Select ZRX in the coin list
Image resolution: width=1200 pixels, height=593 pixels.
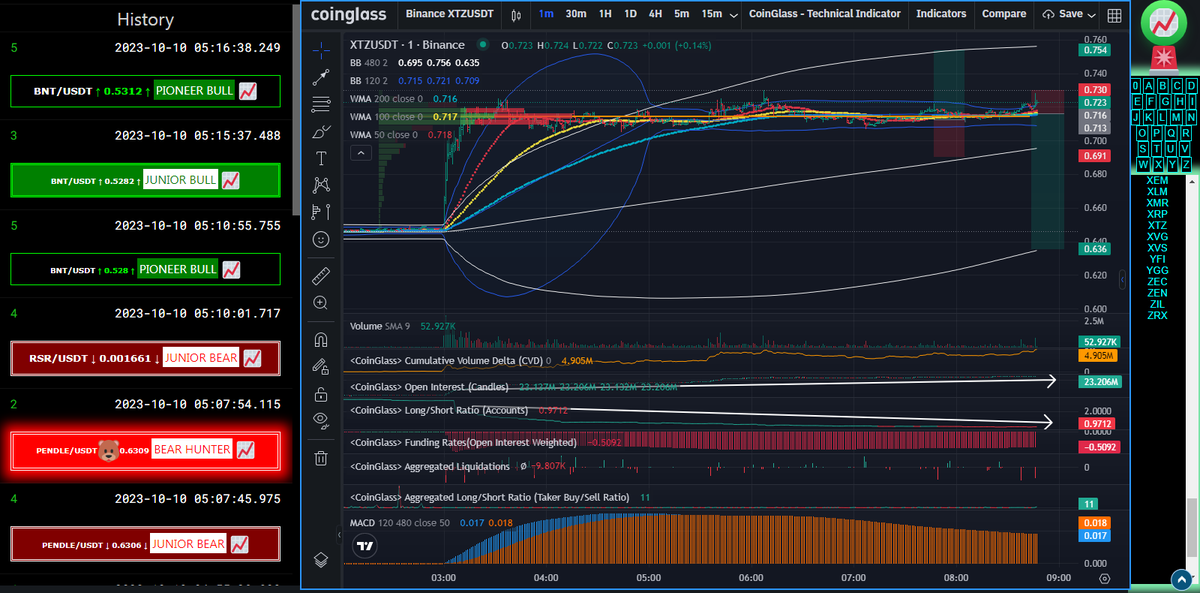click(1157, 315)
